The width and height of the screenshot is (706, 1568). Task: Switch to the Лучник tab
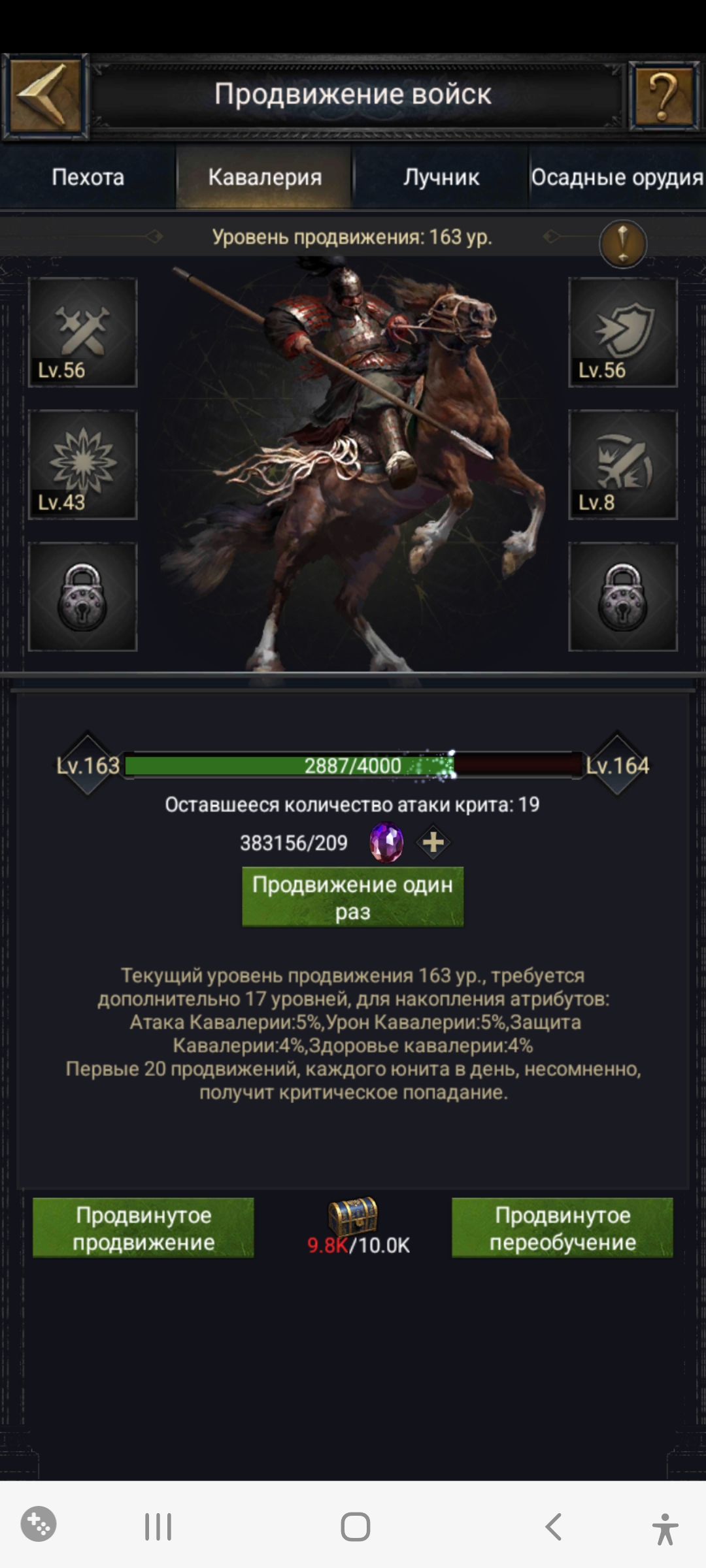pos(441,177)
